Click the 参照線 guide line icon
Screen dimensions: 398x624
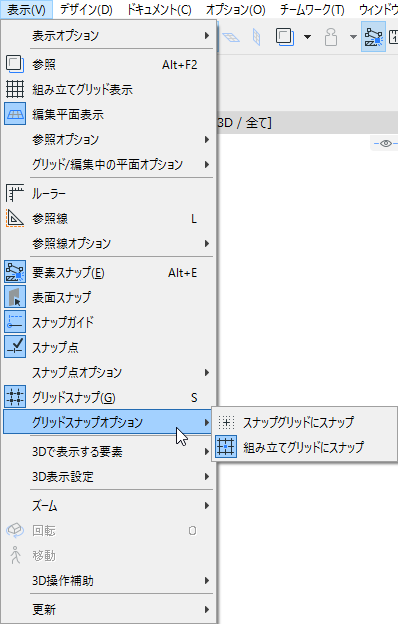click(x=15, y=218)
